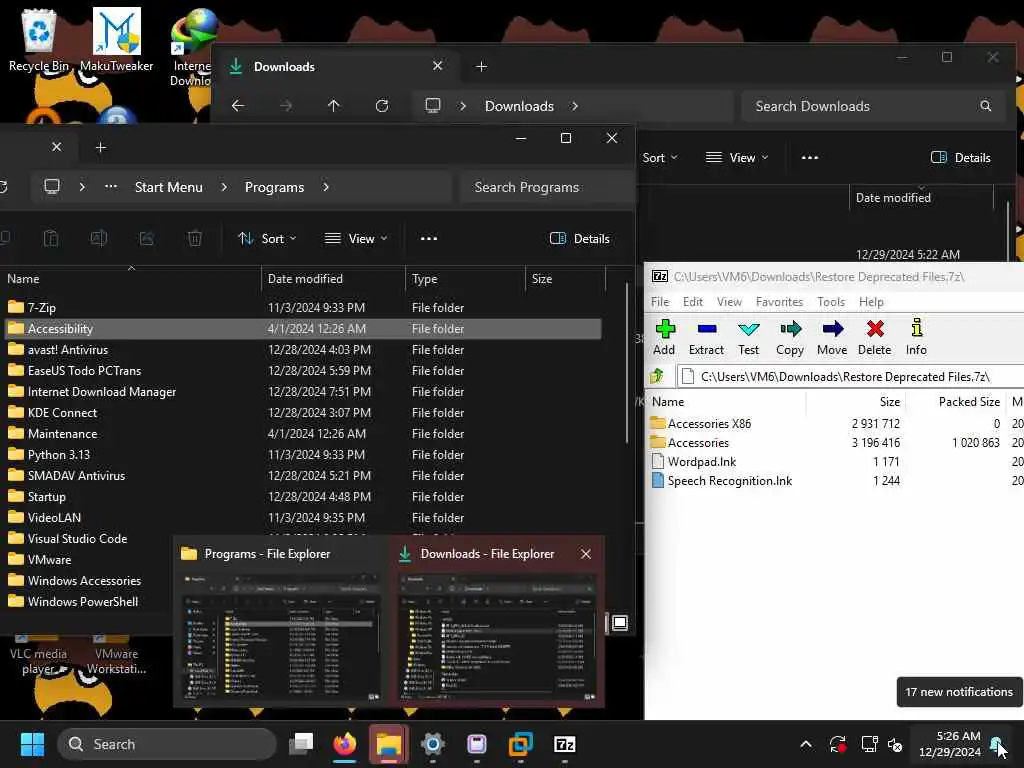Add a new tab in Downloads window

click(x=481, y=67)
